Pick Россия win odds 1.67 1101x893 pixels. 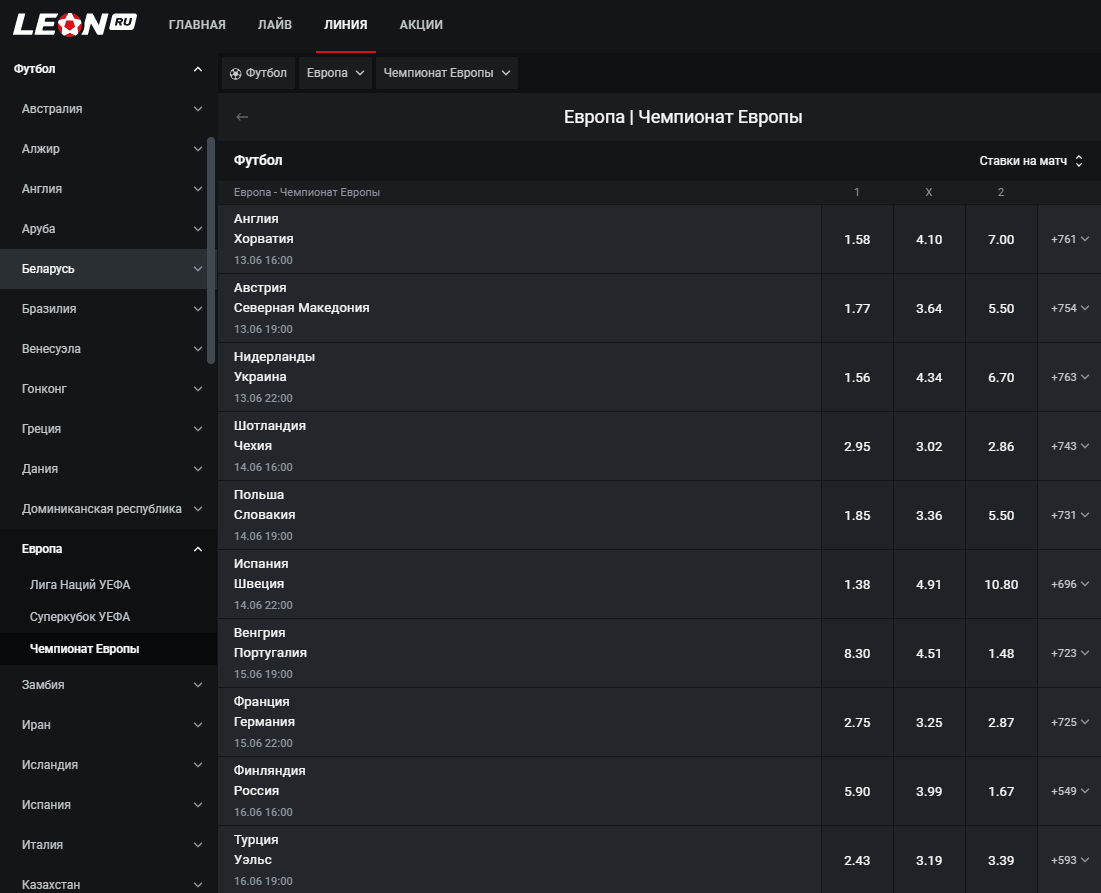(1001, 791)
